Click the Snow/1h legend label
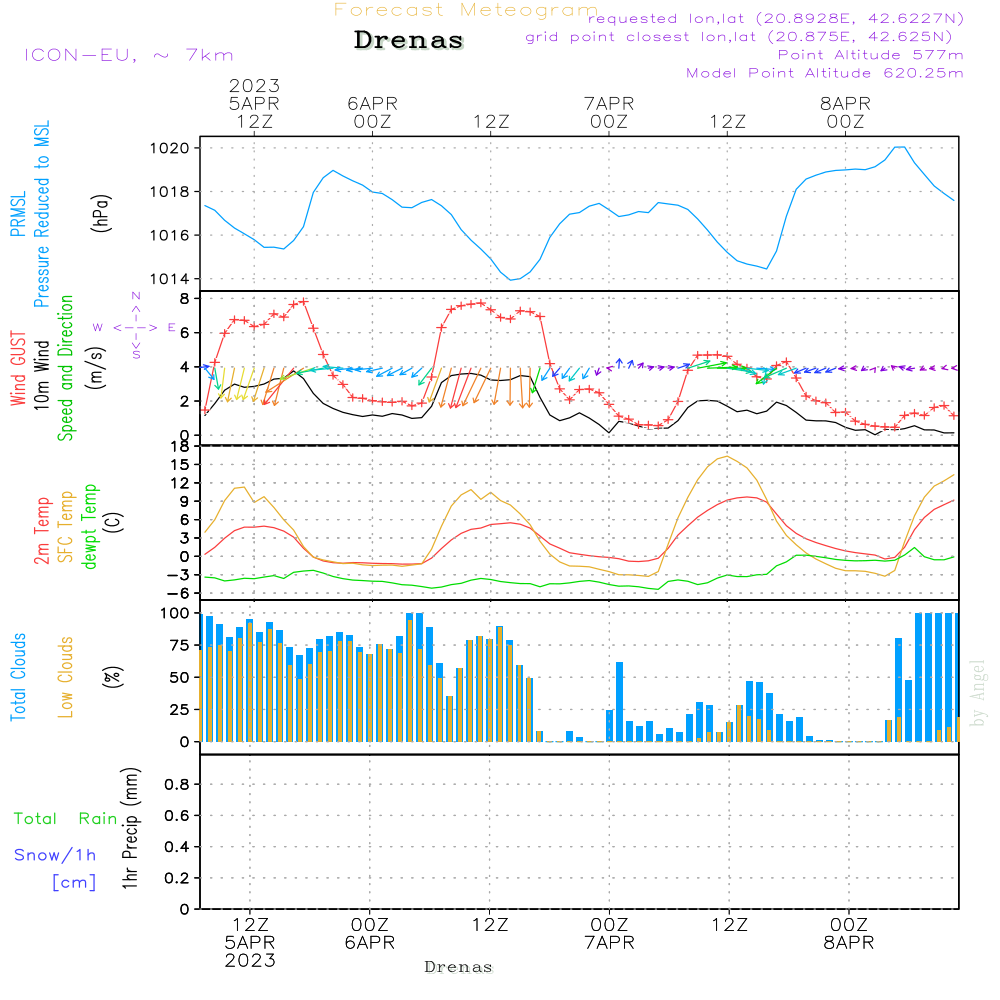1000x1000 pixels. 55,855
